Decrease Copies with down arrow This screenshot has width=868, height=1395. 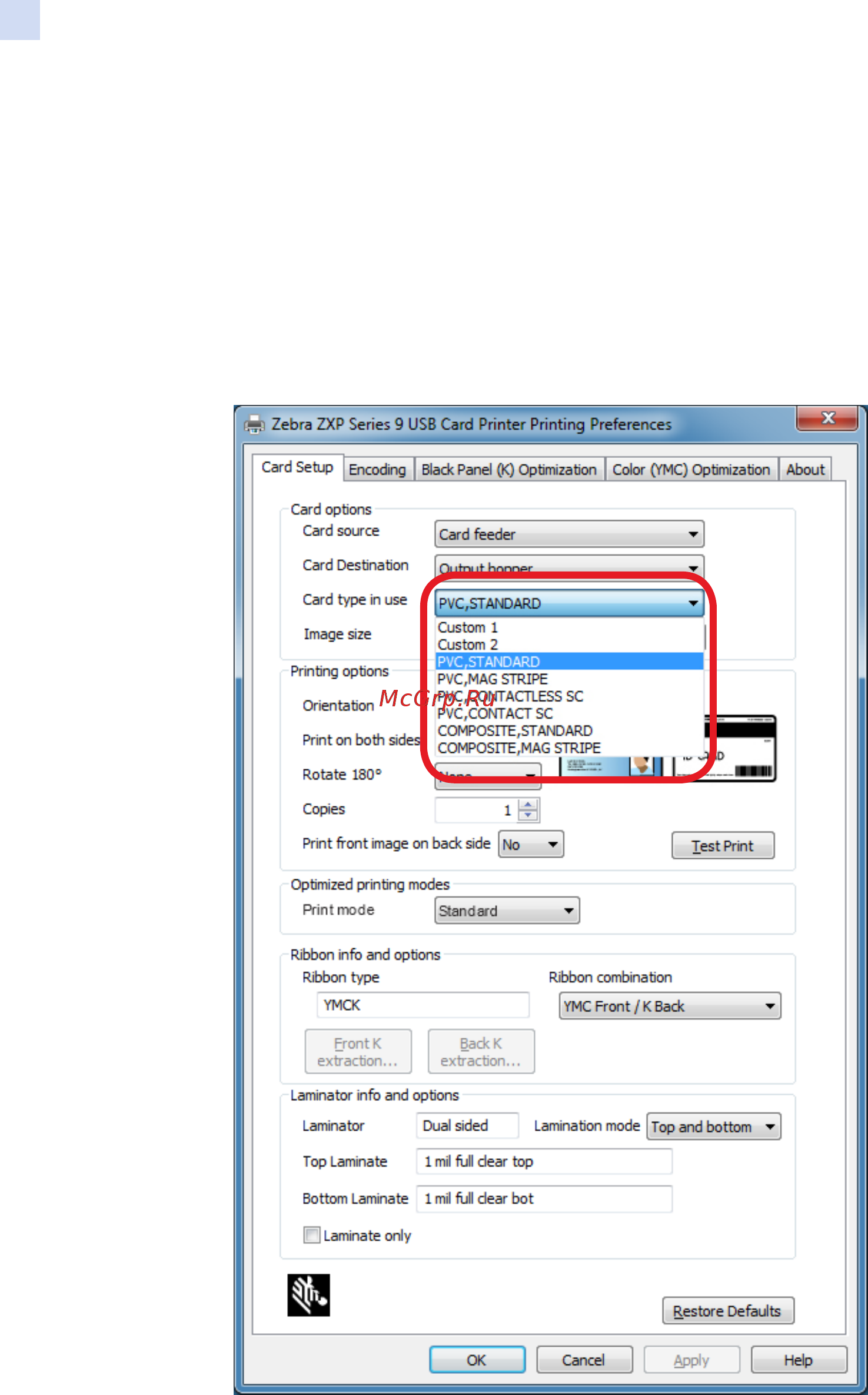[528, 816]
